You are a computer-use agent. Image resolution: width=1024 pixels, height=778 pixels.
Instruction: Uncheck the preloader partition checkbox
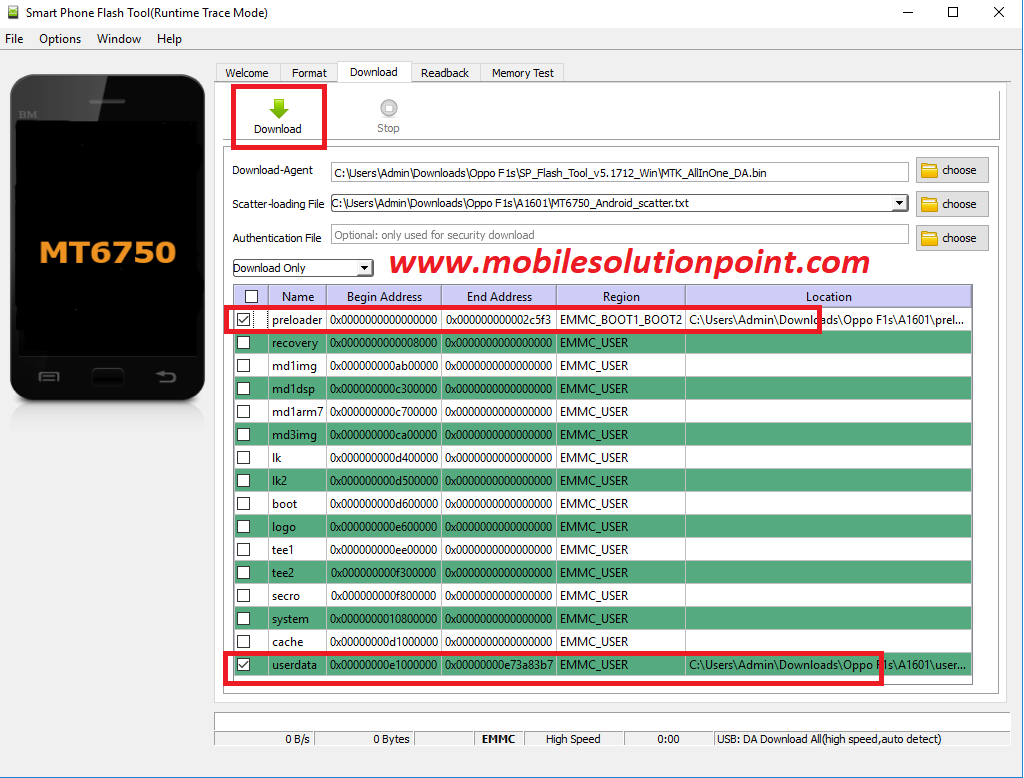point(244,319)
